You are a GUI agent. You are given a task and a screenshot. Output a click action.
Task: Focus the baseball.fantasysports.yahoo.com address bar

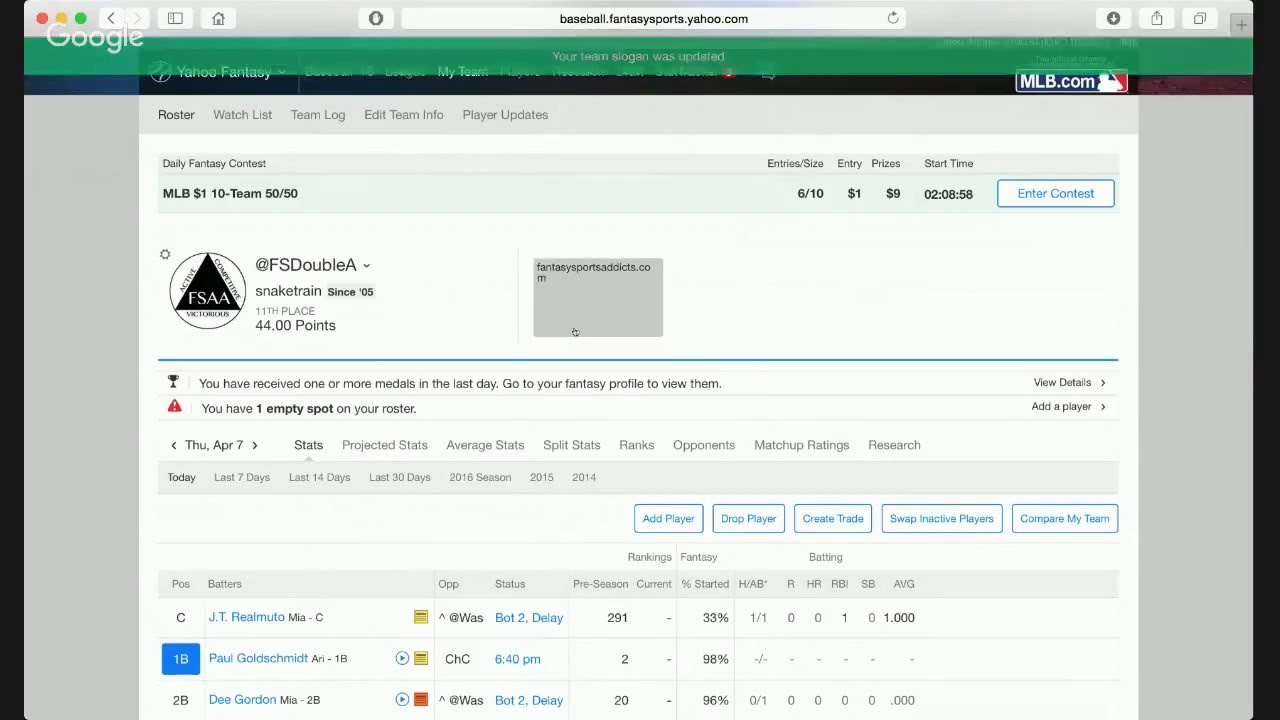coord(653,18)
